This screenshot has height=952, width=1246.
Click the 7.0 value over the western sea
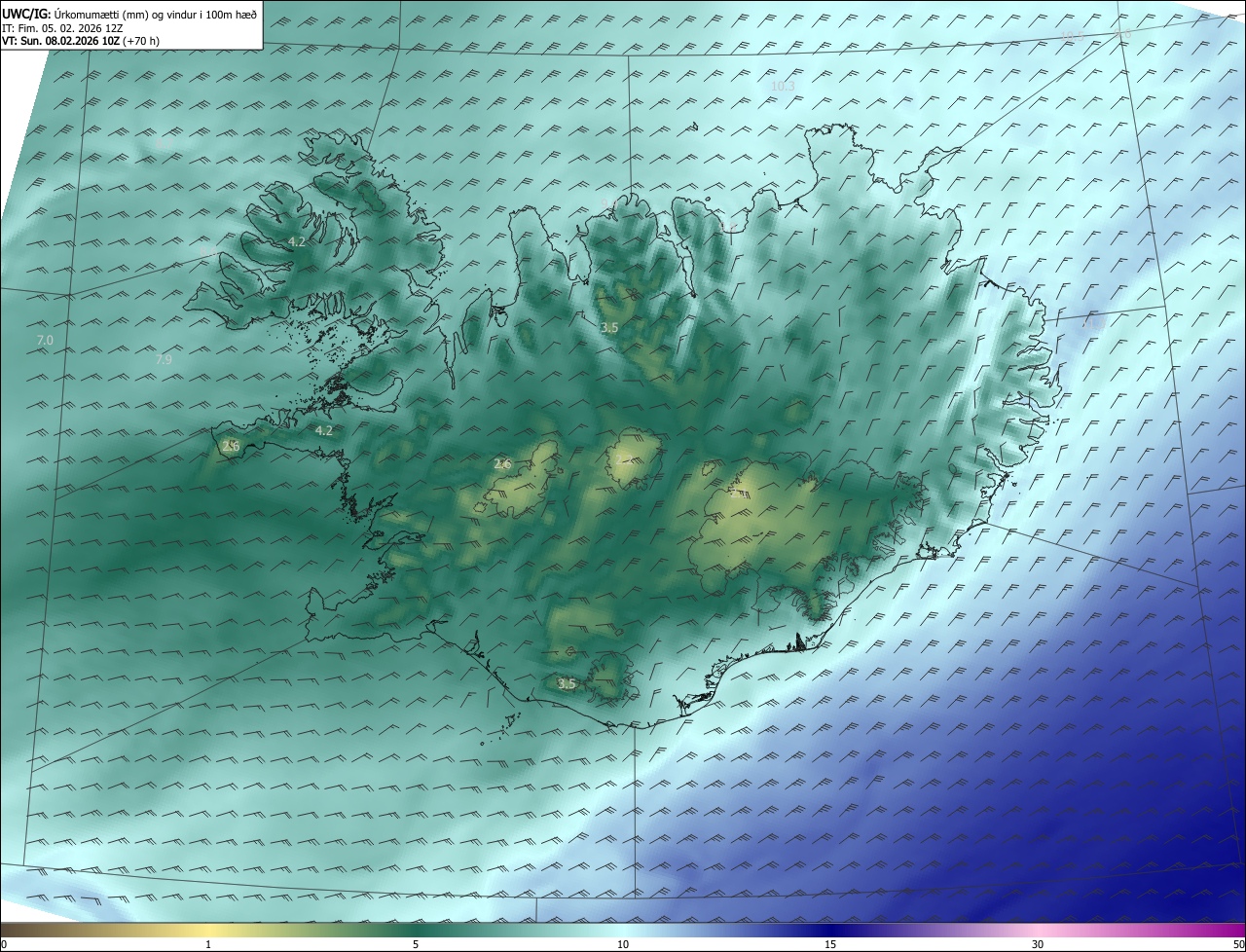click(x=45, y=341)
